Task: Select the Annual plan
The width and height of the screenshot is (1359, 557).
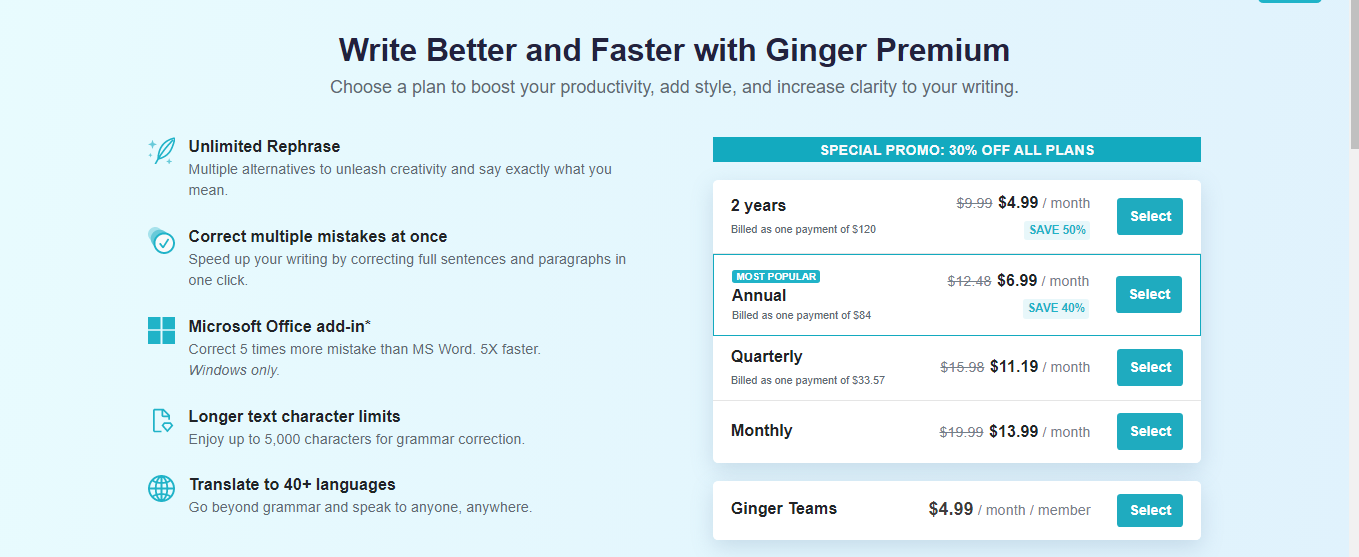Action: coord(1149,294)
